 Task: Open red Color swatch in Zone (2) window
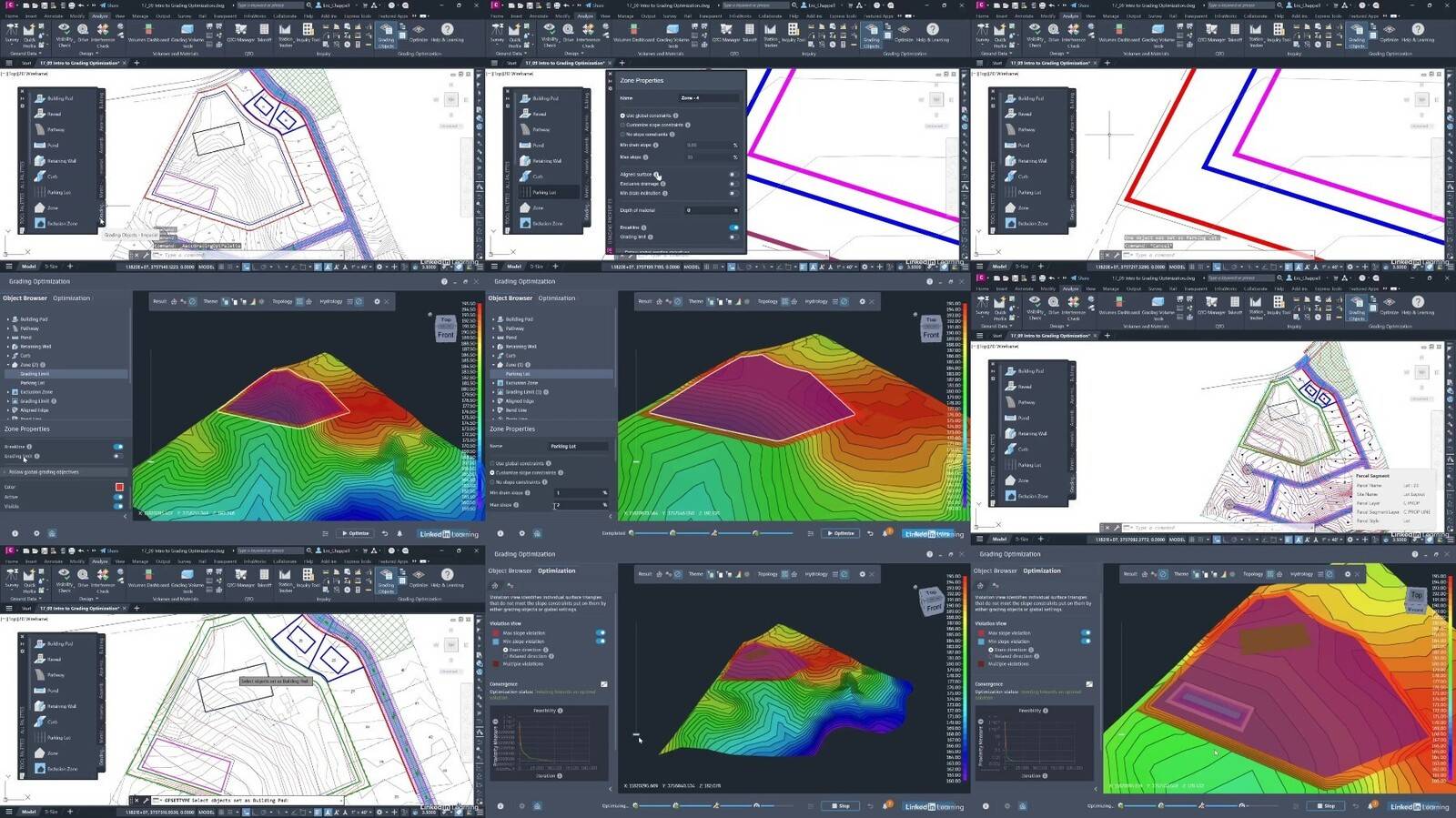tap(119, 487)
